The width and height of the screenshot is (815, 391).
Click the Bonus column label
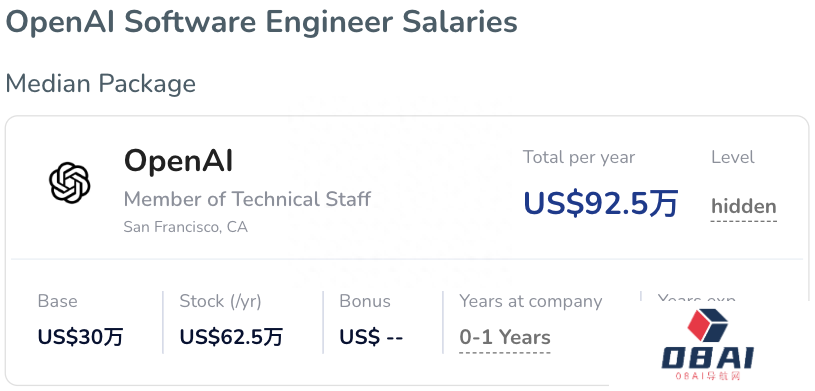coord(365,301)
